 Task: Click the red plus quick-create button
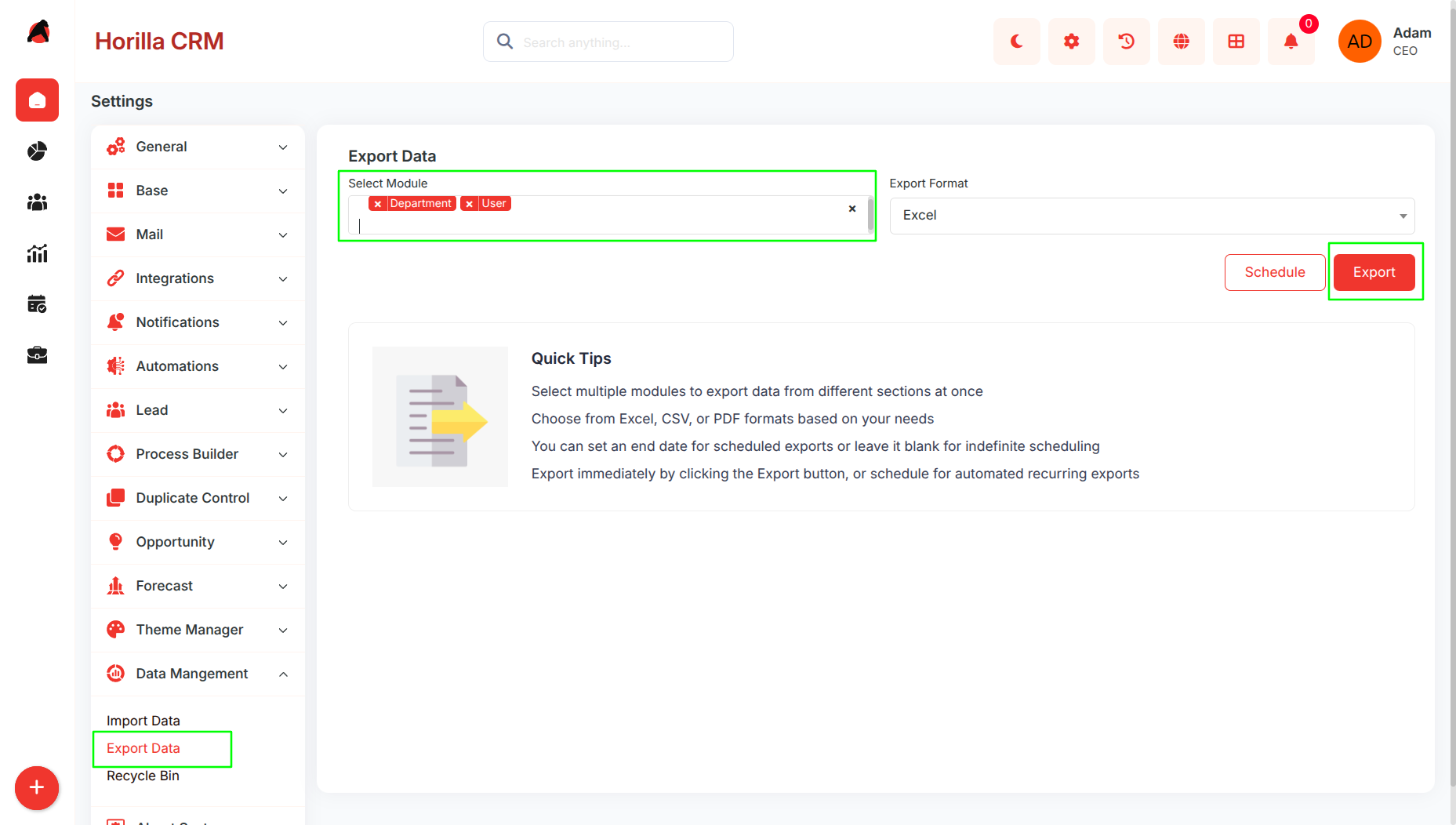tap(37, 788)
